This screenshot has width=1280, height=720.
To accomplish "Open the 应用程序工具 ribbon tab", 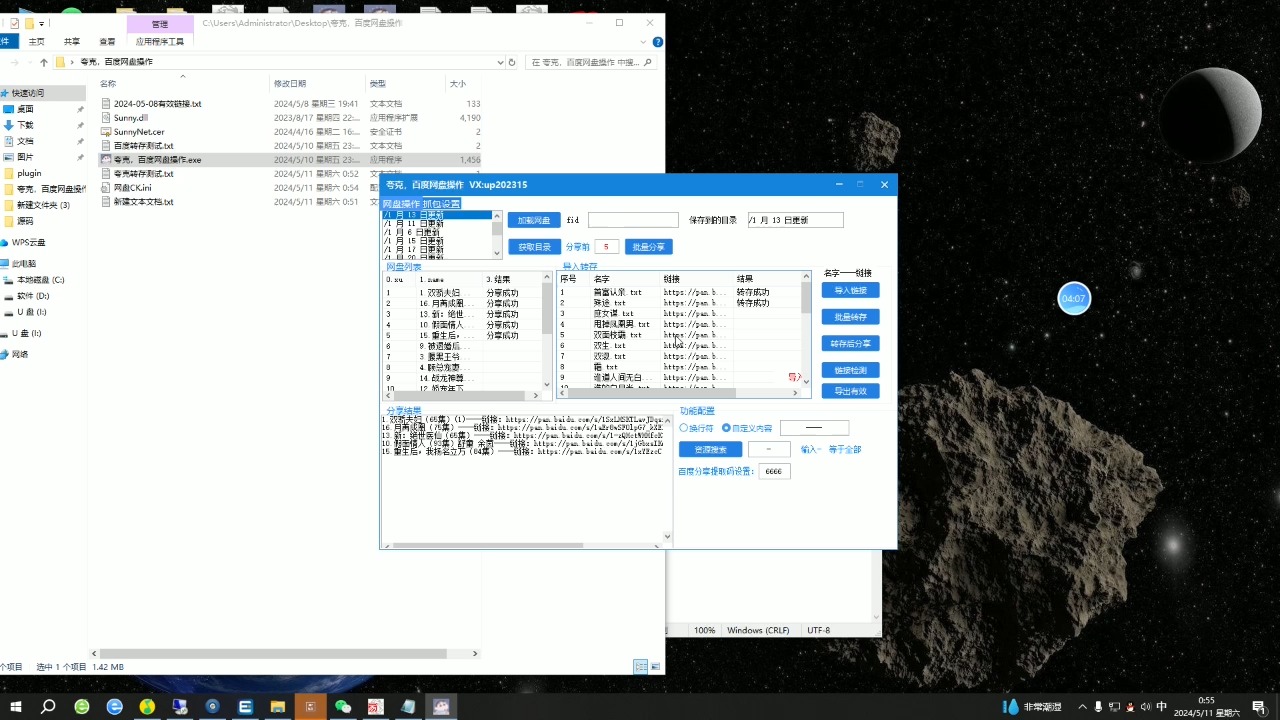I will (x=160, y=42).
